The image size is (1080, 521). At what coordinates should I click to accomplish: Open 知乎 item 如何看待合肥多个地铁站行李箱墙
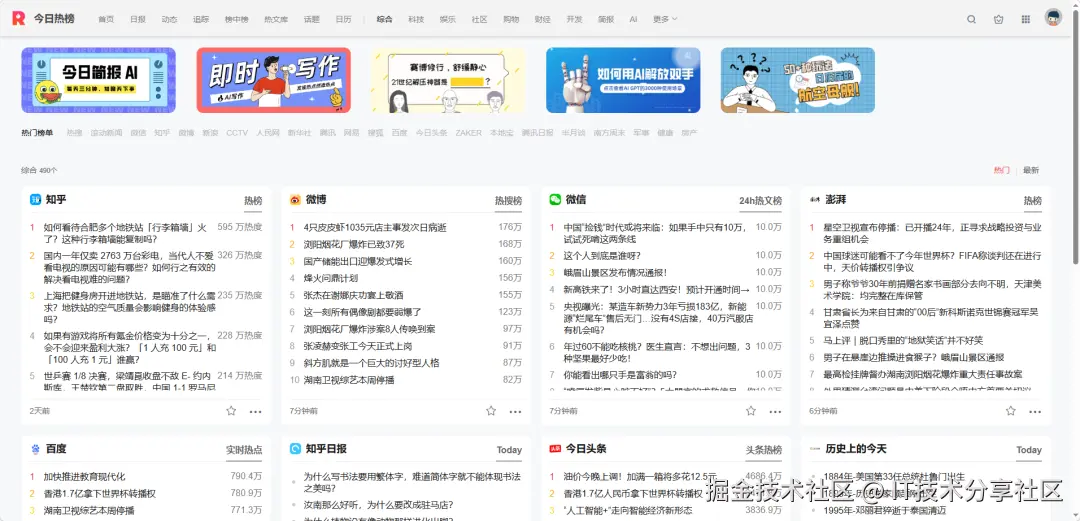click(x=125, y=233)
